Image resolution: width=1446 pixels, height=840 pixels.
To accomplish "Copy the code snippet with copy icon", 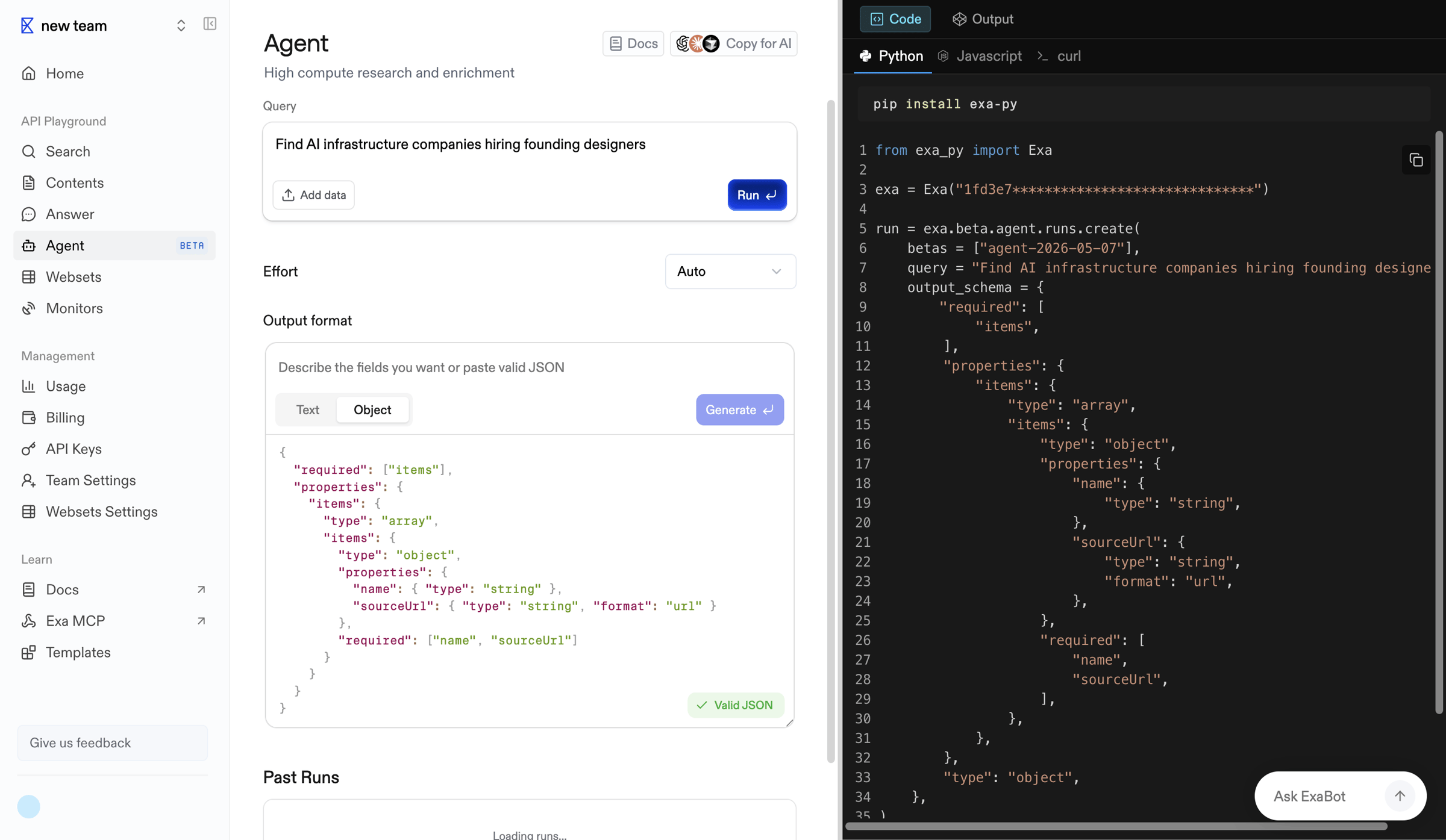I will tap(1416, 160).
